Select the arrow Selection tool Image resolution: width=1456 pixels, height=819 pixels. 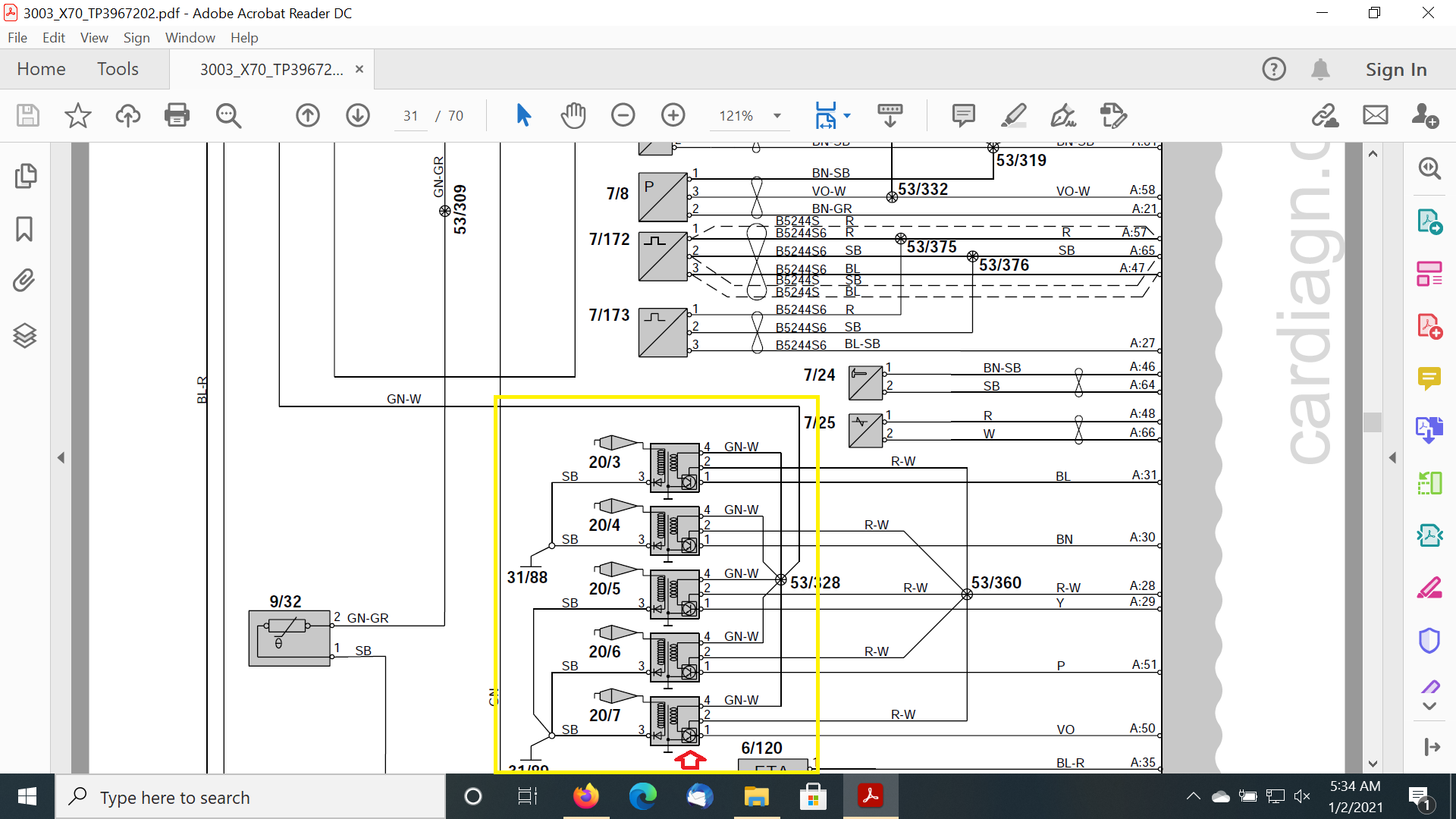(523, 115)
